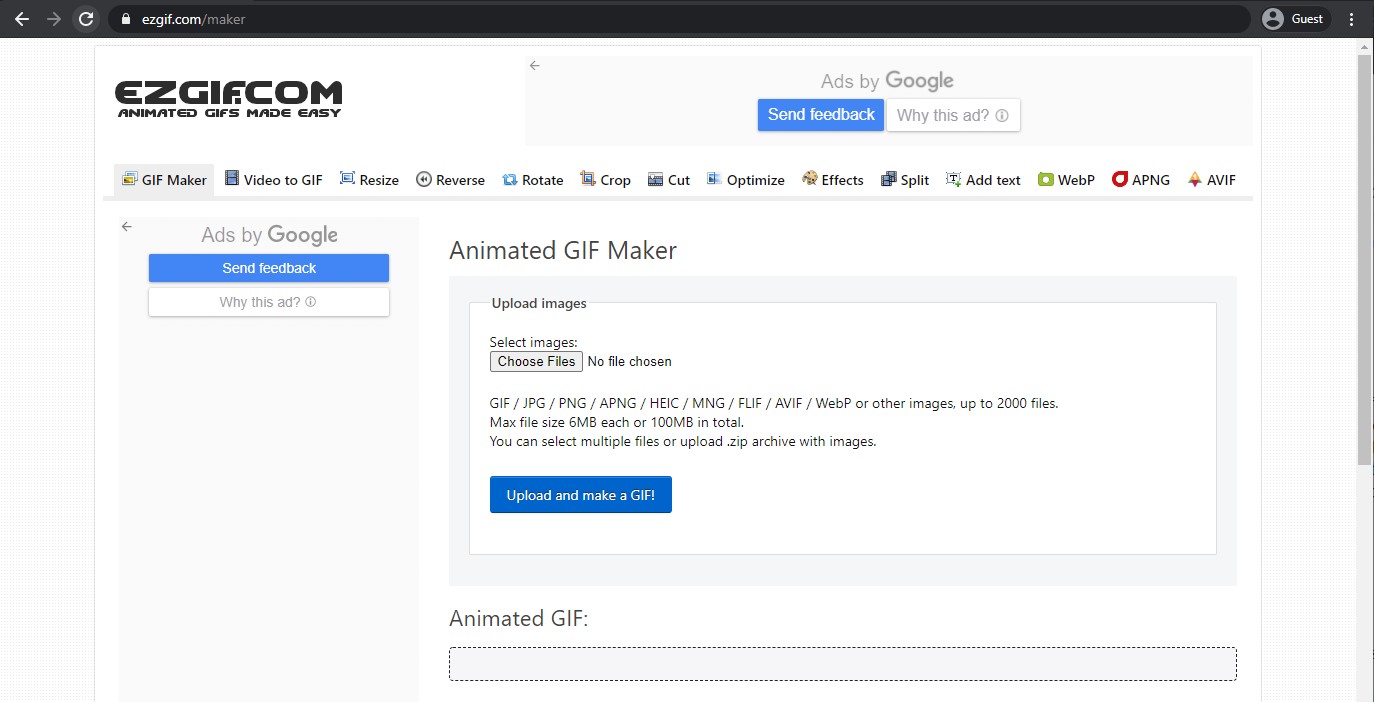Reload the page with the refresh icon
Screen dimensions: 1374x702
[x=87, y=19]
